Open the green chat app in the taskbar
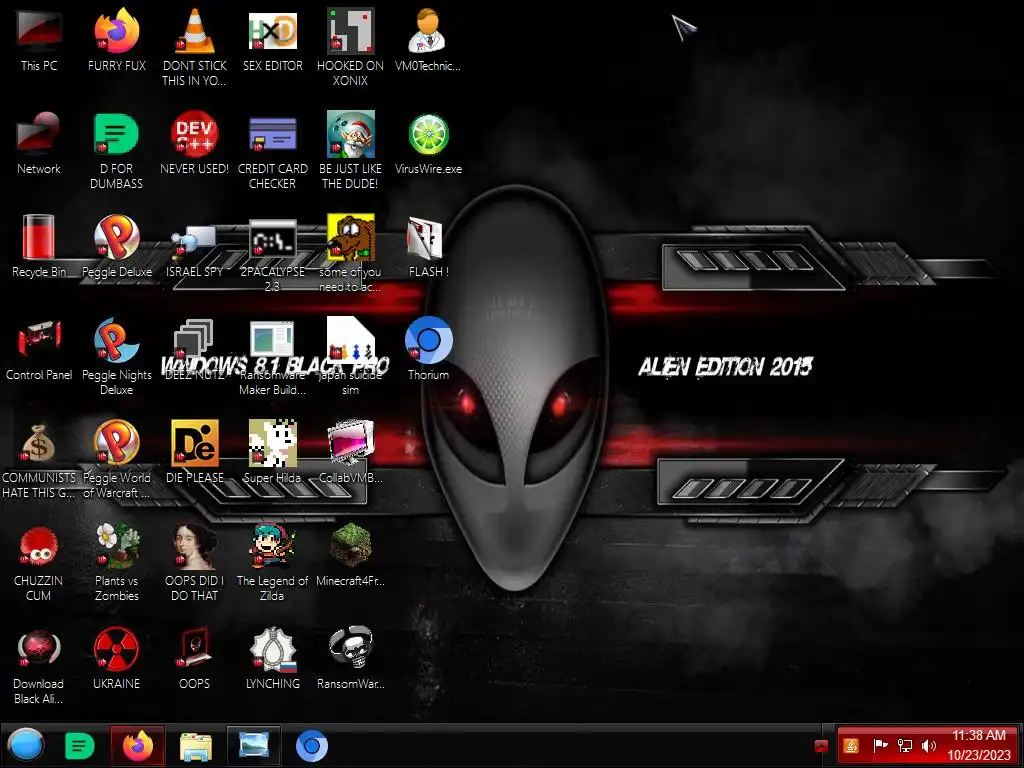1024x768 pixels. click(x=80, y=746)
